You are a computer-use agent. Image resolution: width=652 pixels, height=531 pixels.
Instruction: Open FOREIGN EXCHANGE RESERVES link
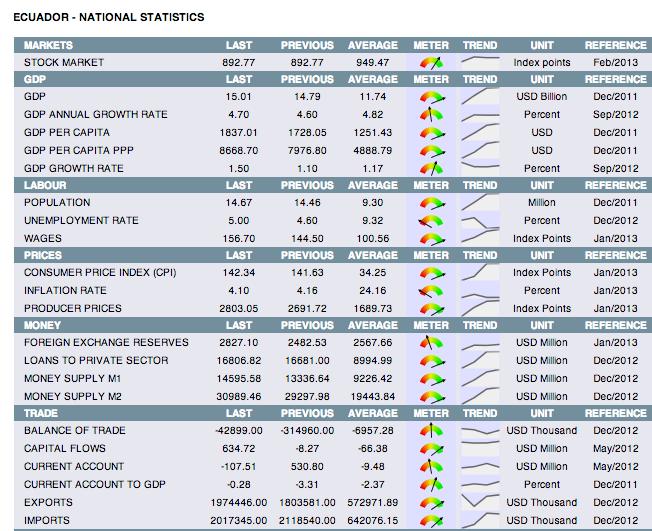[106, 343]
